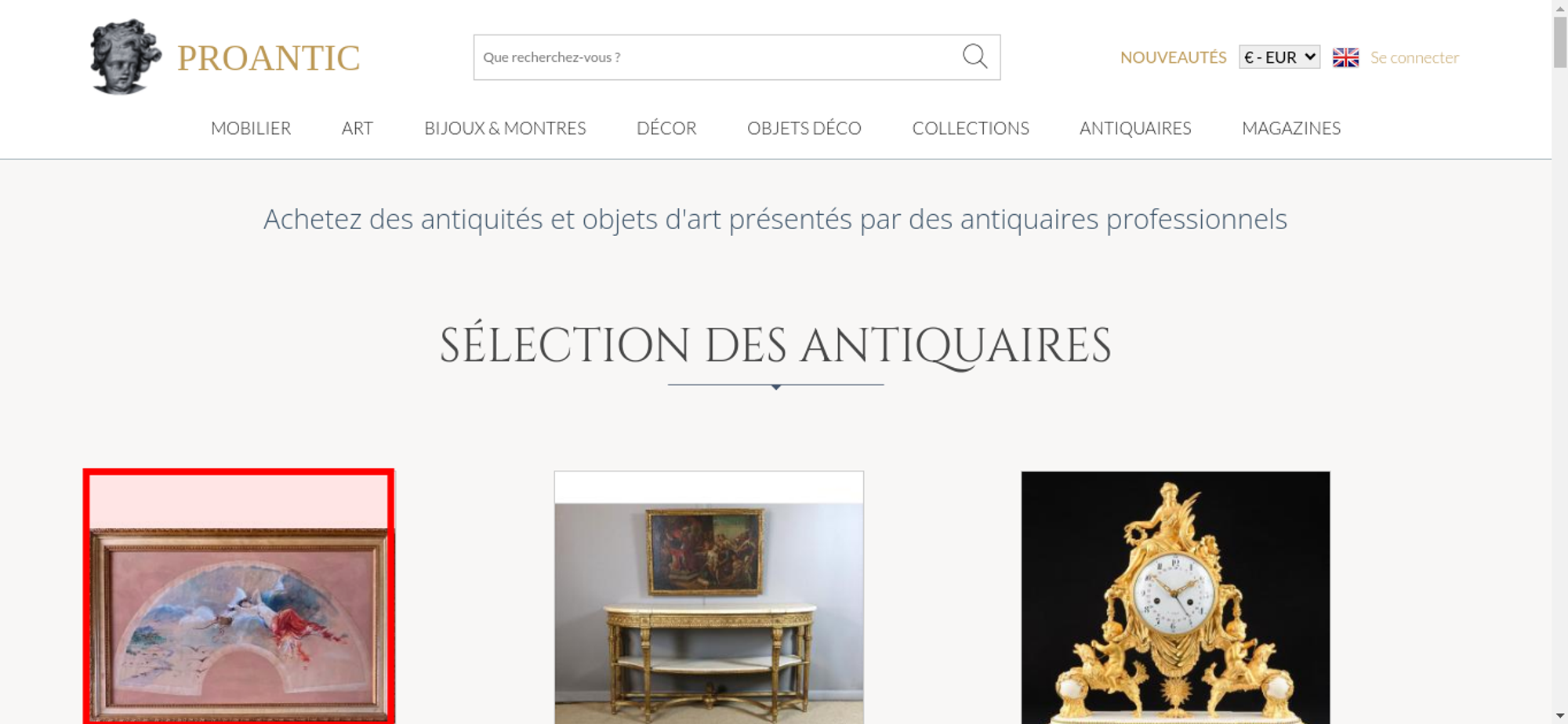Click the British flag language icon
Screen dimensions: 1568x724
pyautogui.click(x=1345, y=57)
